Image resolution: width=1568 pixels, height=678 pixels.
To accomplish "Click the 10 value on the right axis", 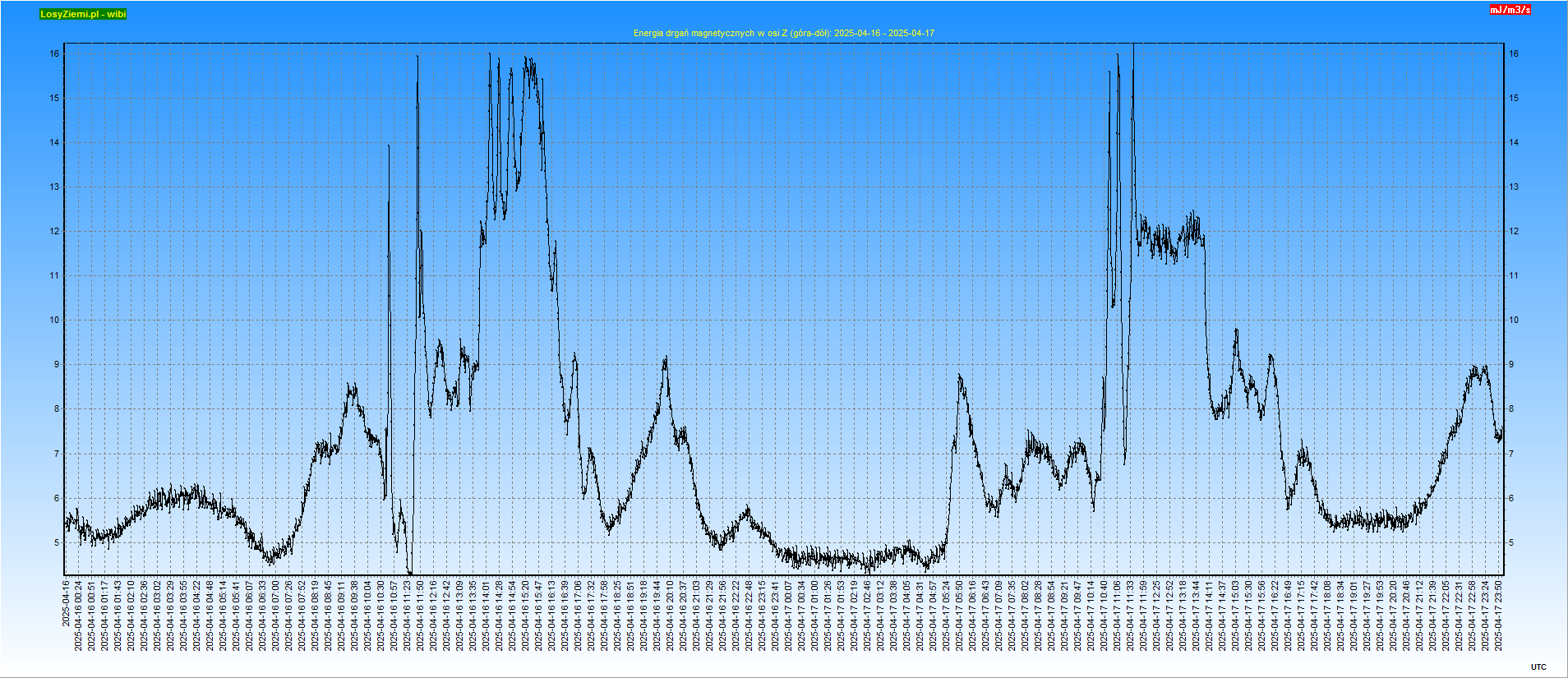I will (1513, 320).
